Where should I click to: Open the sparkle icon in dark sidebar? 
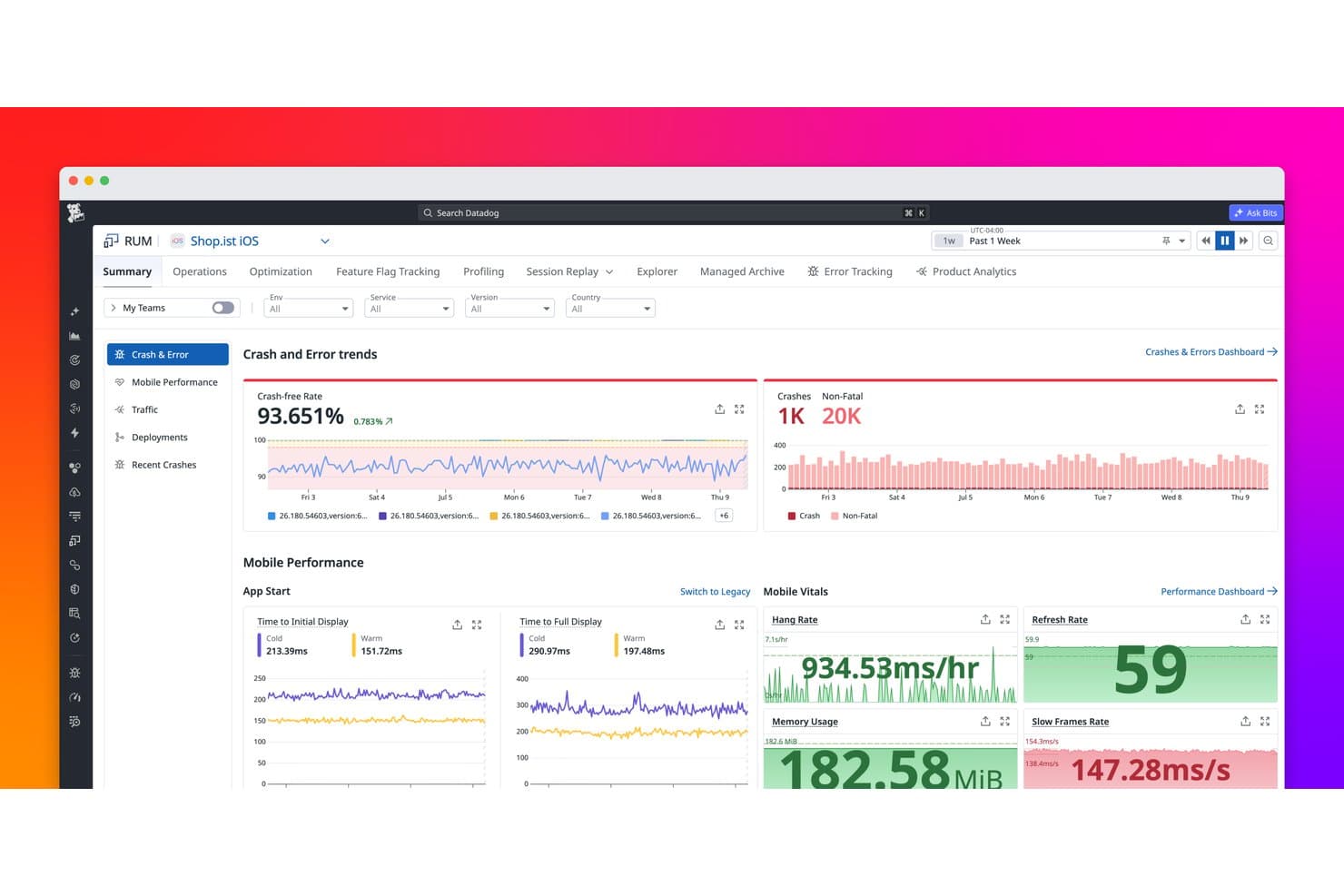click(x=75, y=311)
